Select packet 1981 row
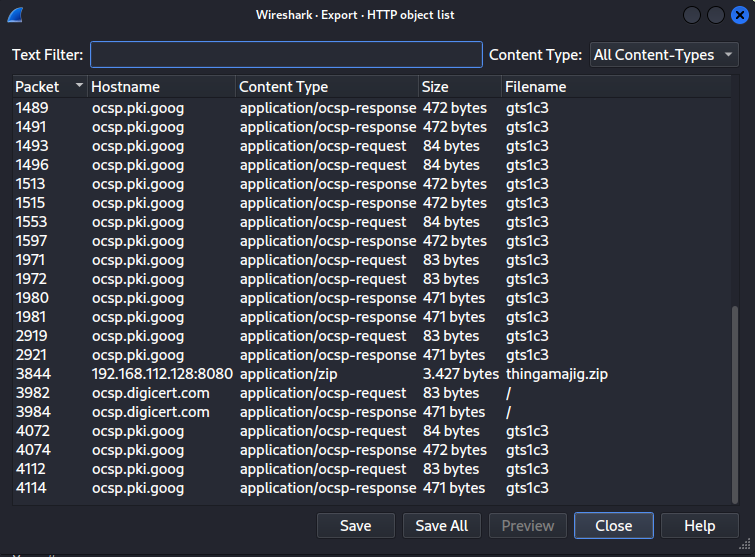Viewport: 755px width, 557px height. [x=372, y=317]
